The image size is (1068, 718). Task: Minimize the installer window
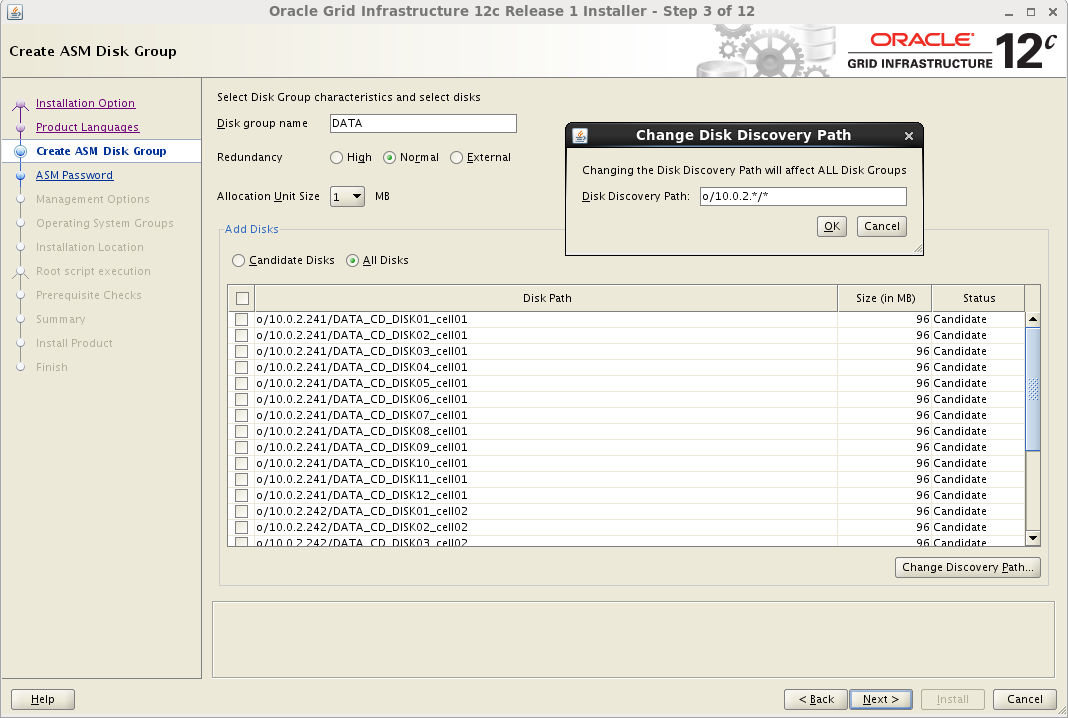(1009, 12)
